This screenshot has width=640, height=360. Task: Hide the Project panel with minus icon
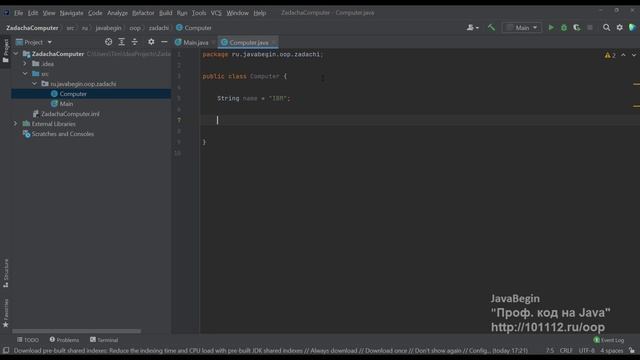point(164,42)
